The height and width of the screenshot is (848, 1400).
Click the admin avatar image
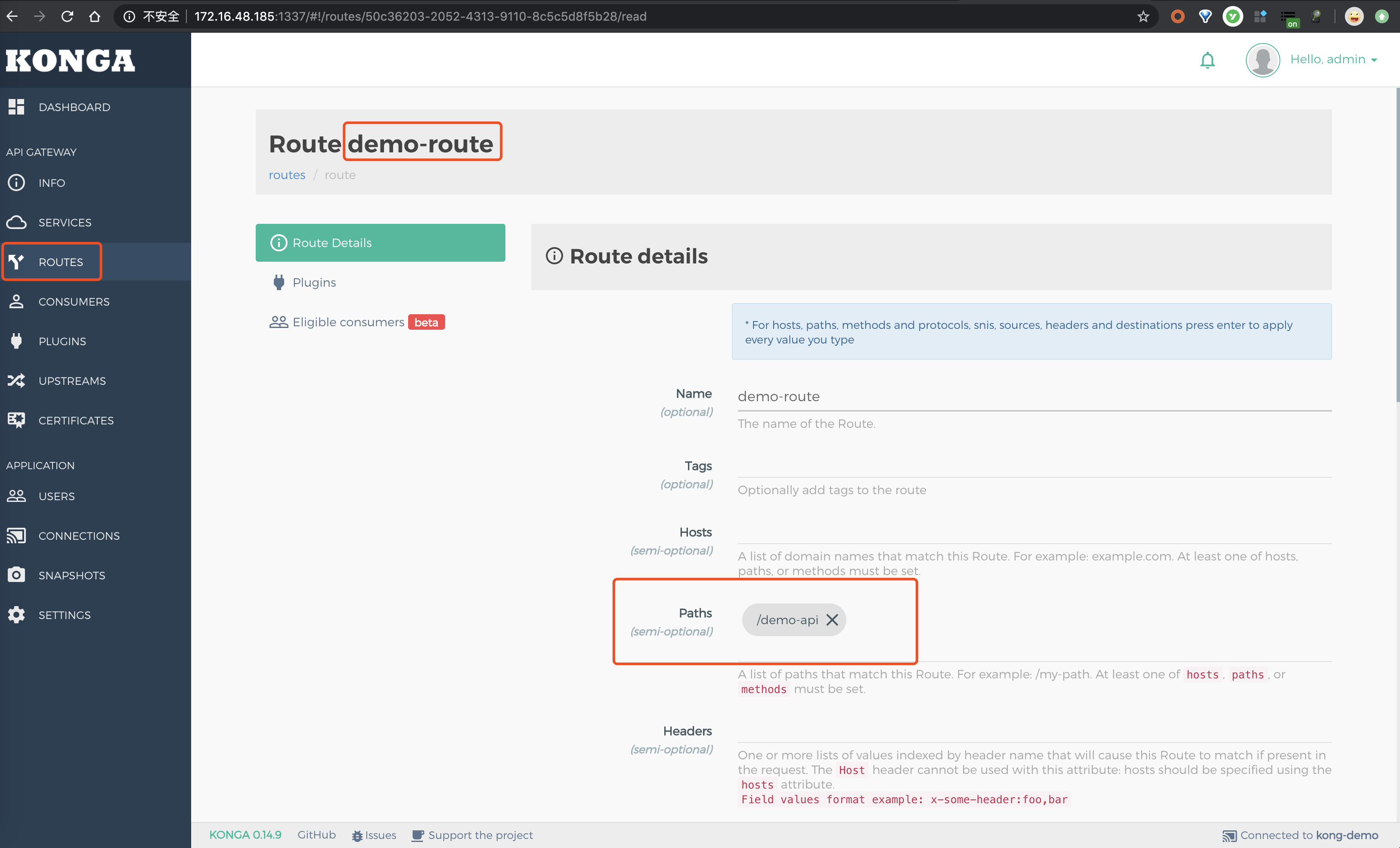(1263, 60)
